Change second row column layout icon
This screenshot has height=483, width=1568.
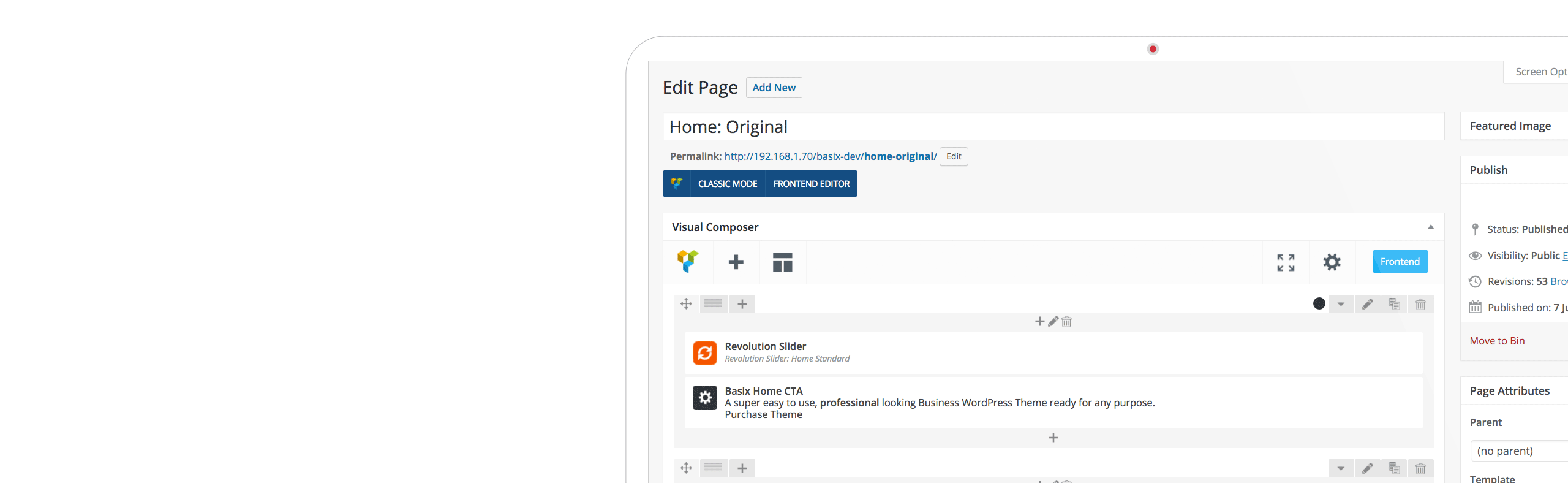pos(713,468)
